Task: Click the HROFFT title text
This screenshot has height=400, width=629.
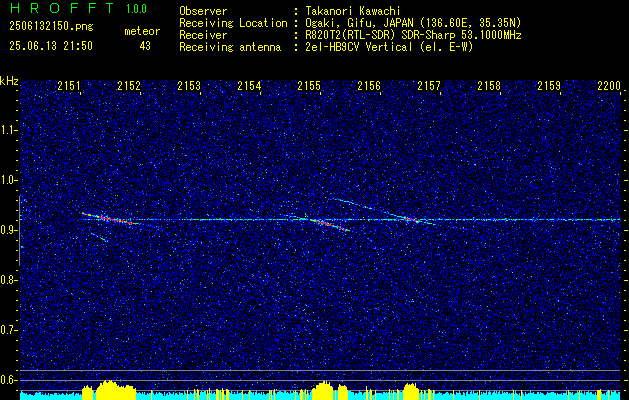Action: (x=63, y=8)
